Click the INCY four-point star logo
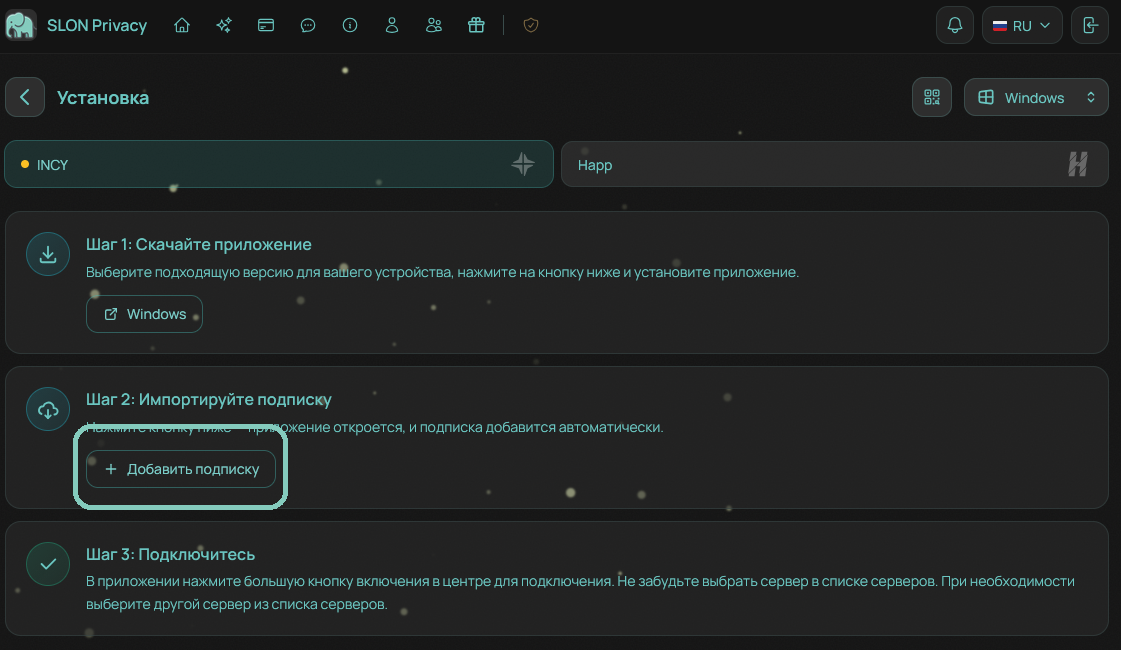 coord(523,164)
